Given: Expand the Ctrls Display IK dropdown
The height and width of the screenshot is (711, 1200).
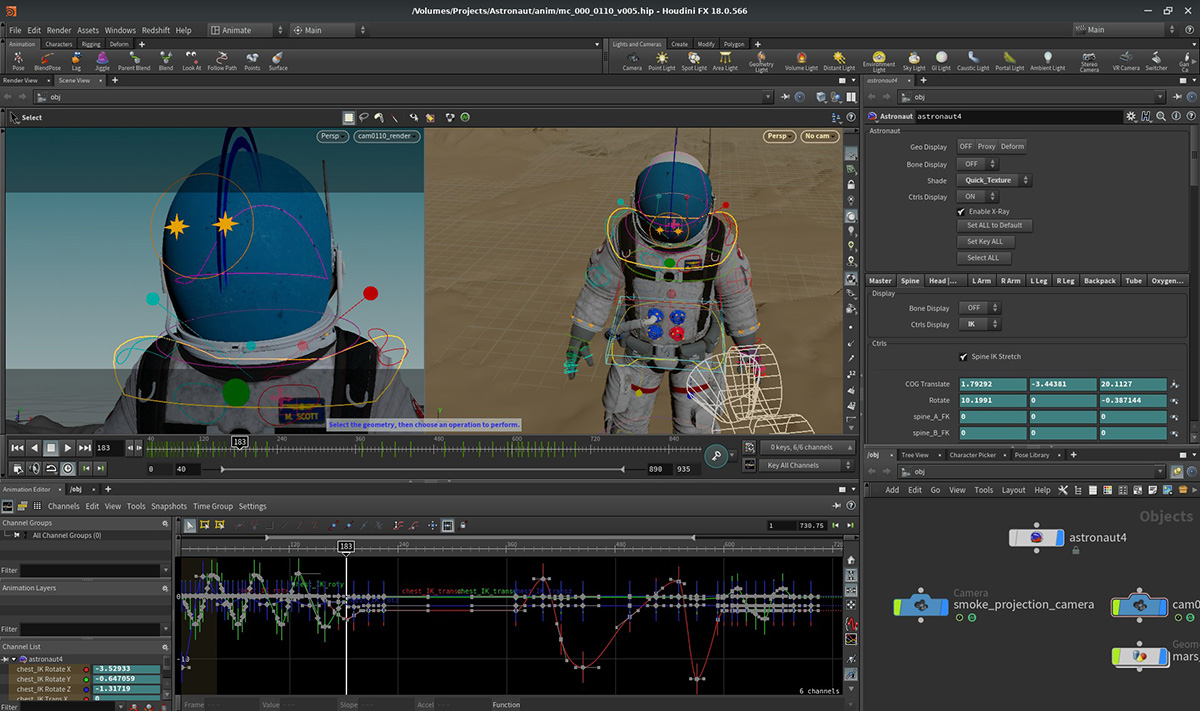Looking at the screenshot, I should coord(980,325).
